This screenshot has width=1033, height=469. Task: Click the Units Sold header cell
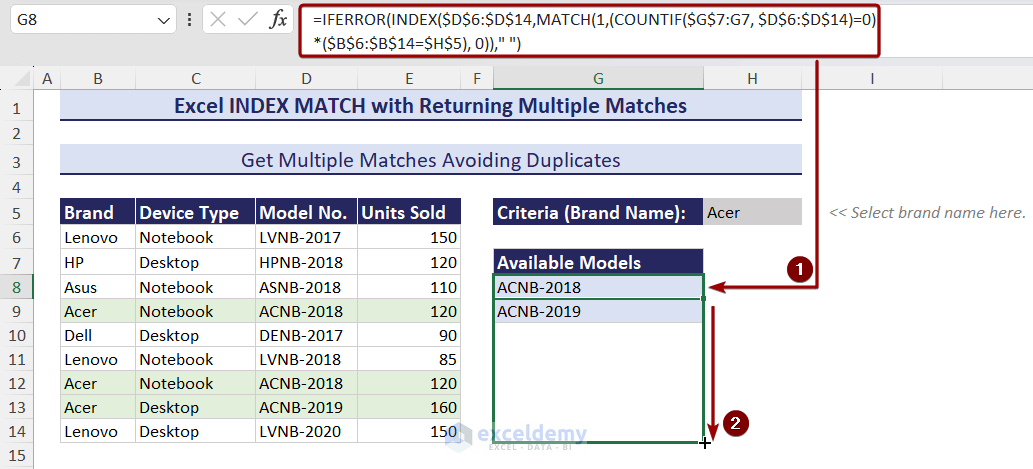click(409, 212)
